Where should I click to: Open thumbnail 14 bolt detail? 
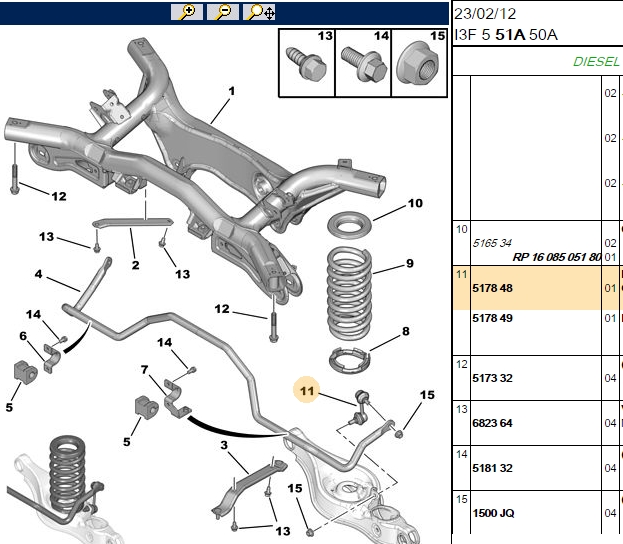363,63
